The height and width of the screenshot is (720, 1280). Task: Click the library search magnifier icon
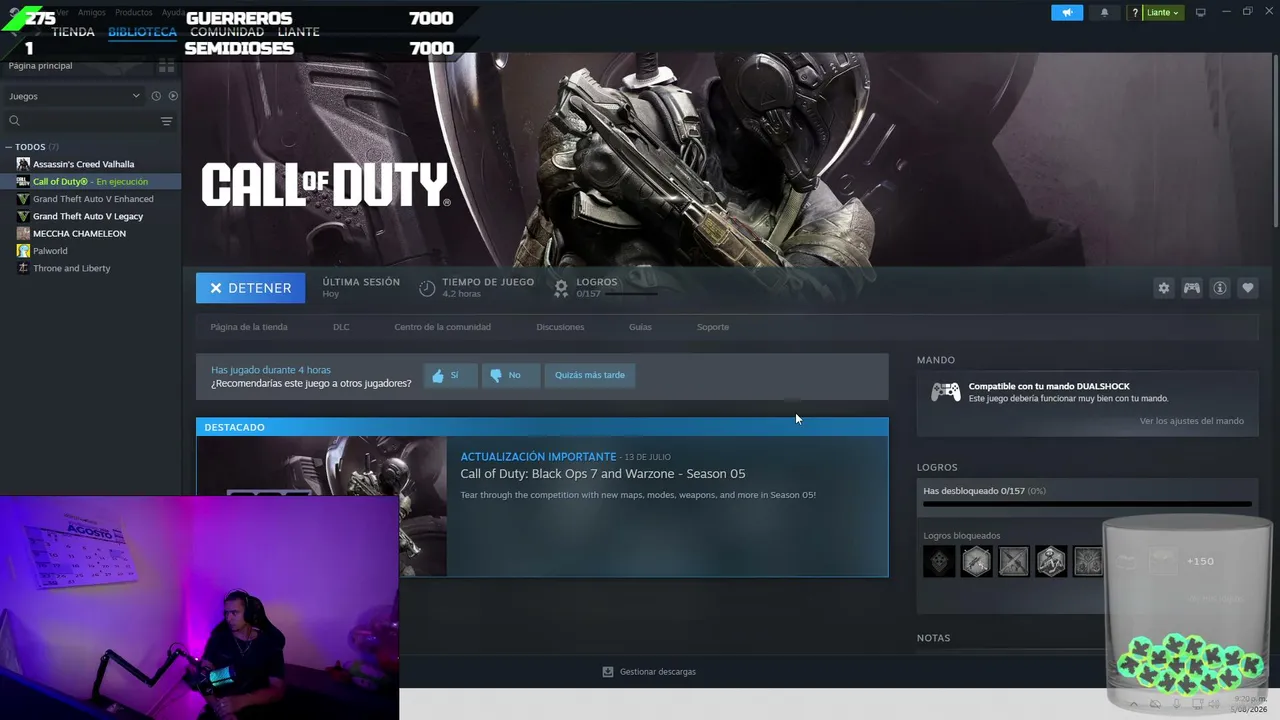pyautogui.click(x=14, y=121)
